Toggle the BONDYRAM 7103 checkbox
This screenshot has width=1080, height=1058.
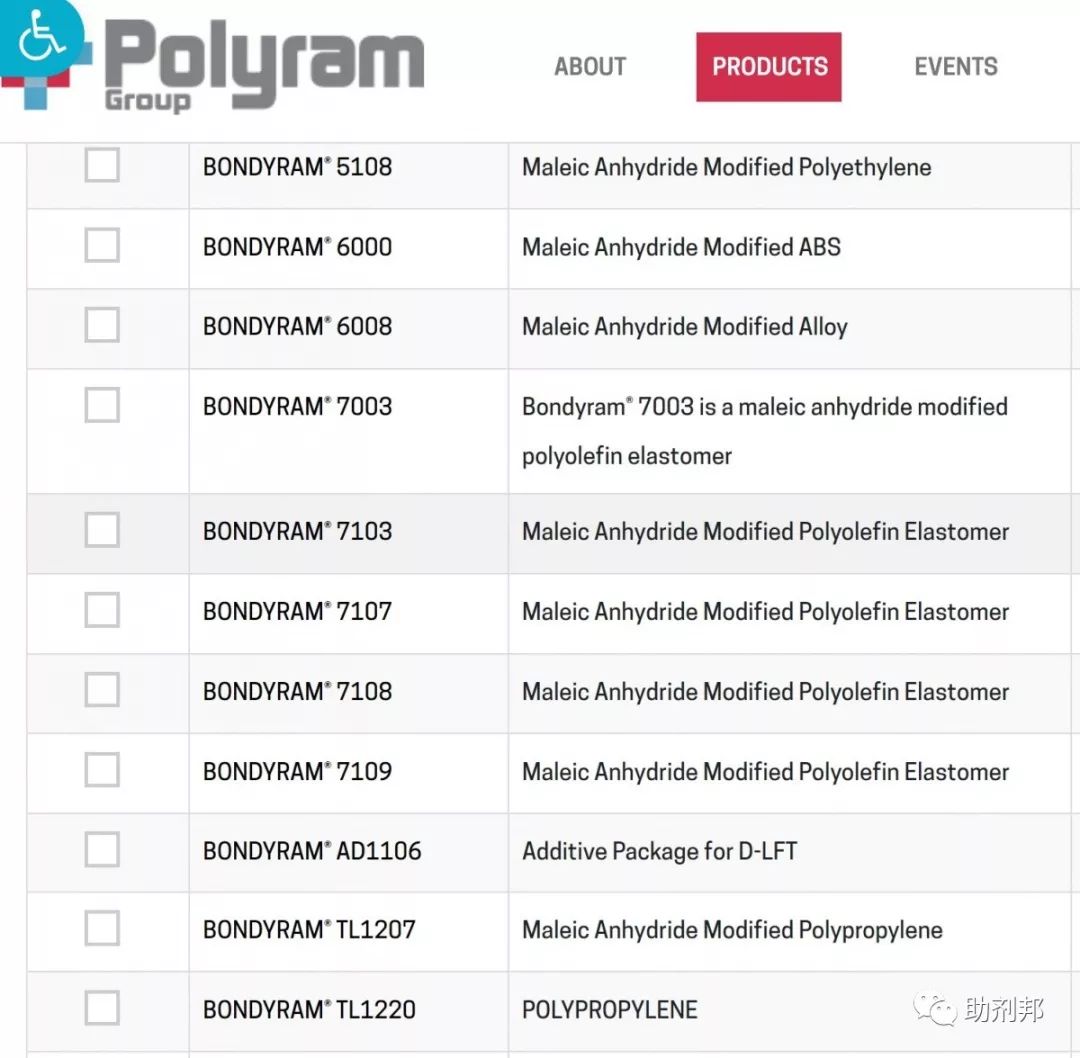point(102,530)
